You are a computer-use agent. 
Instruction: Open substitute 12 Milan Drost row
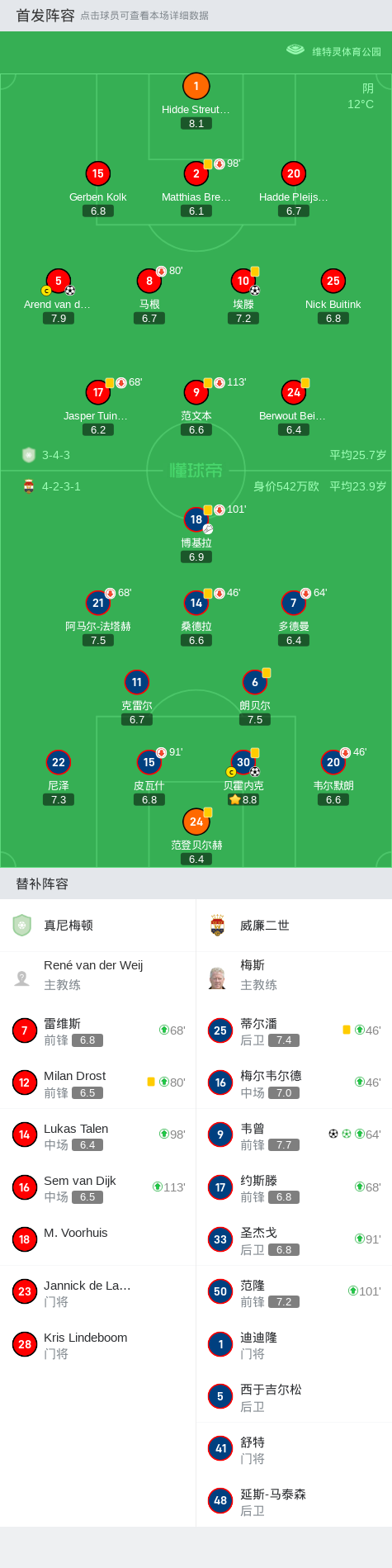pos(97,1082)
